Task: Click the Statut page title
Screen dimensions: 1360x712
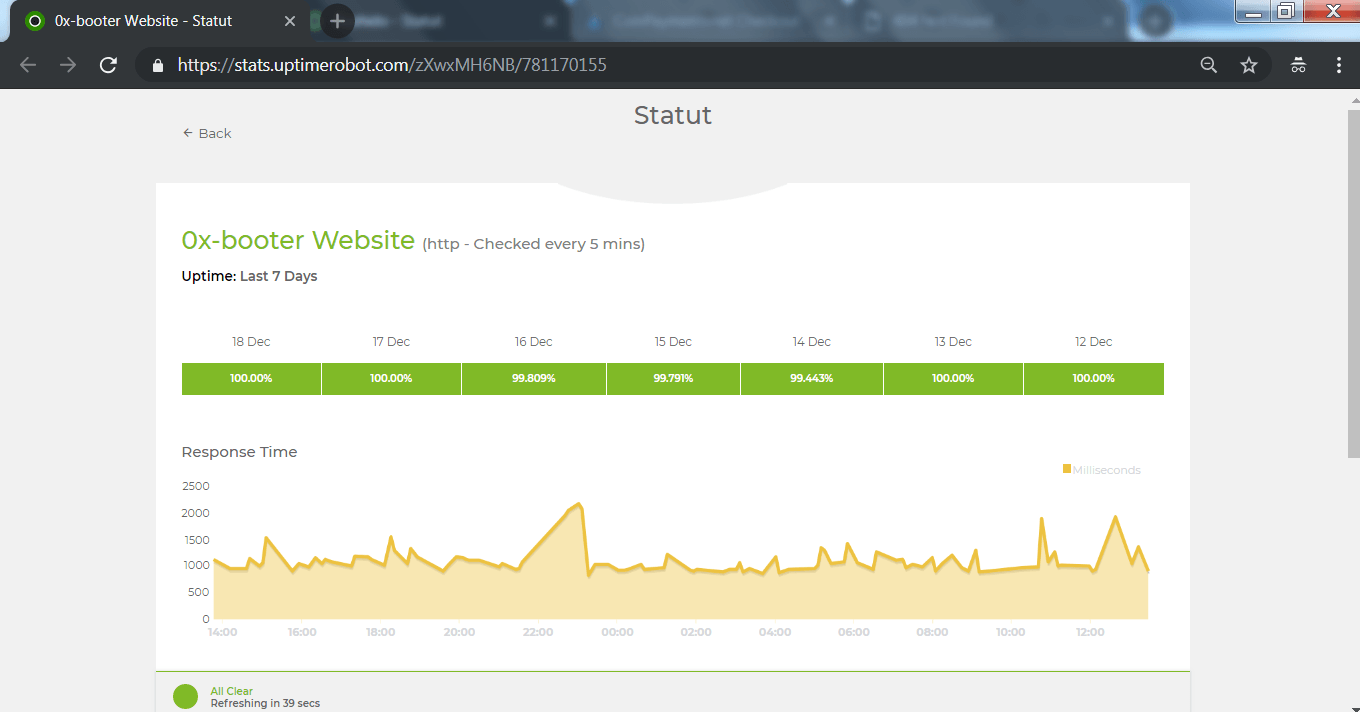Action: click(673, 115)
